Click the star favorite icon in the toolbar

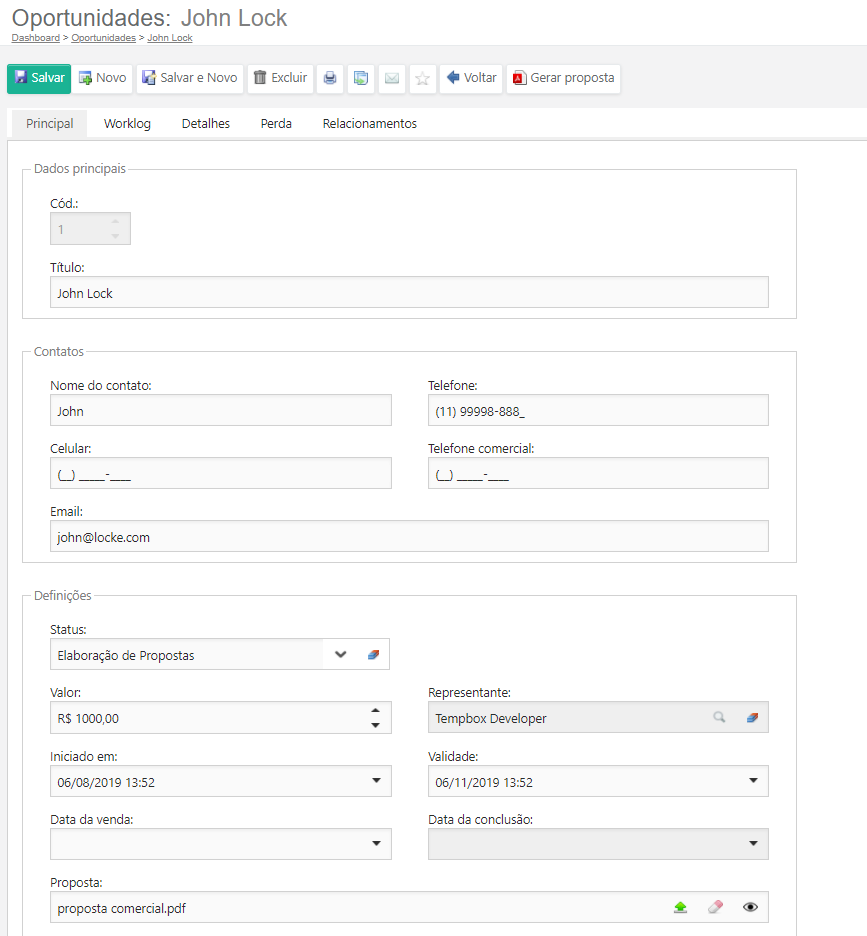[422, 78]
